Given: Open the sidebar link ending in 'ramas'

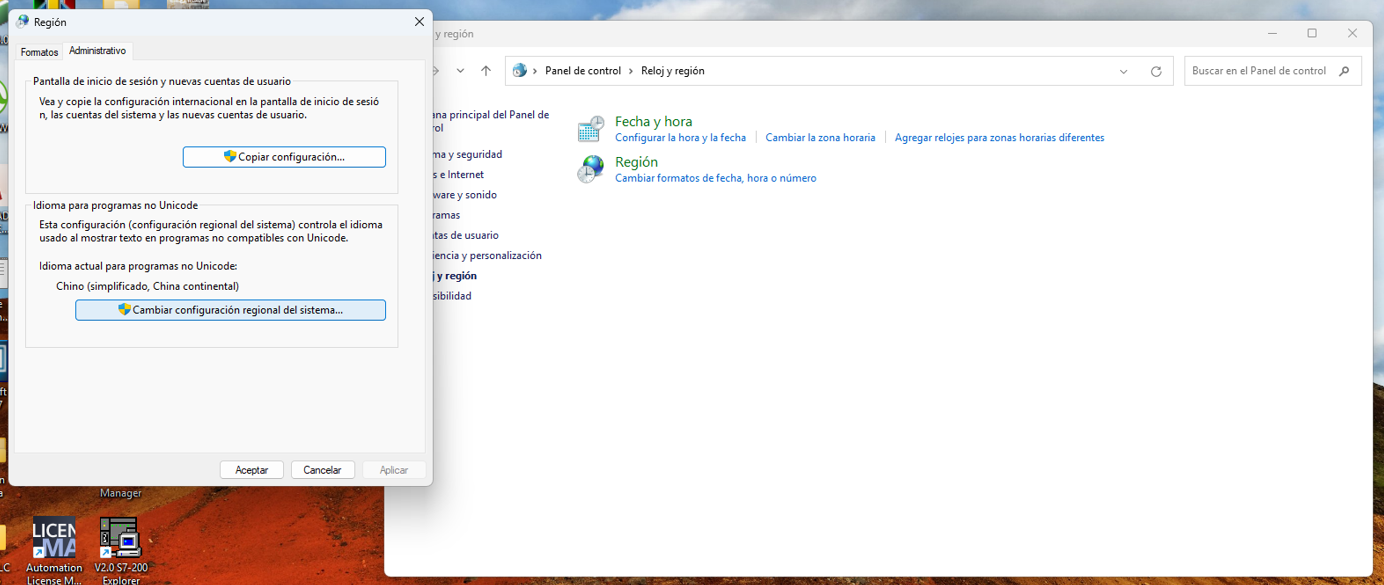Looking at the screenshot, I should coord(447,215).
